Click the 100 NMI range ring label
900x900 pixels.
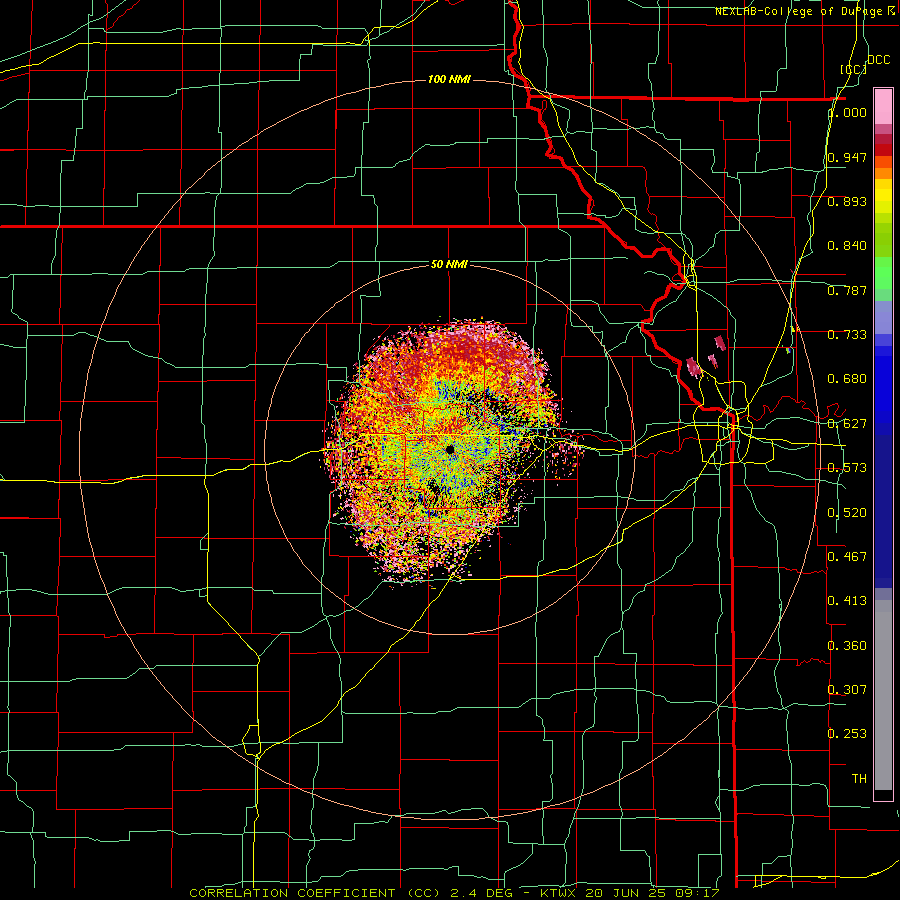(x=449, y=79)
